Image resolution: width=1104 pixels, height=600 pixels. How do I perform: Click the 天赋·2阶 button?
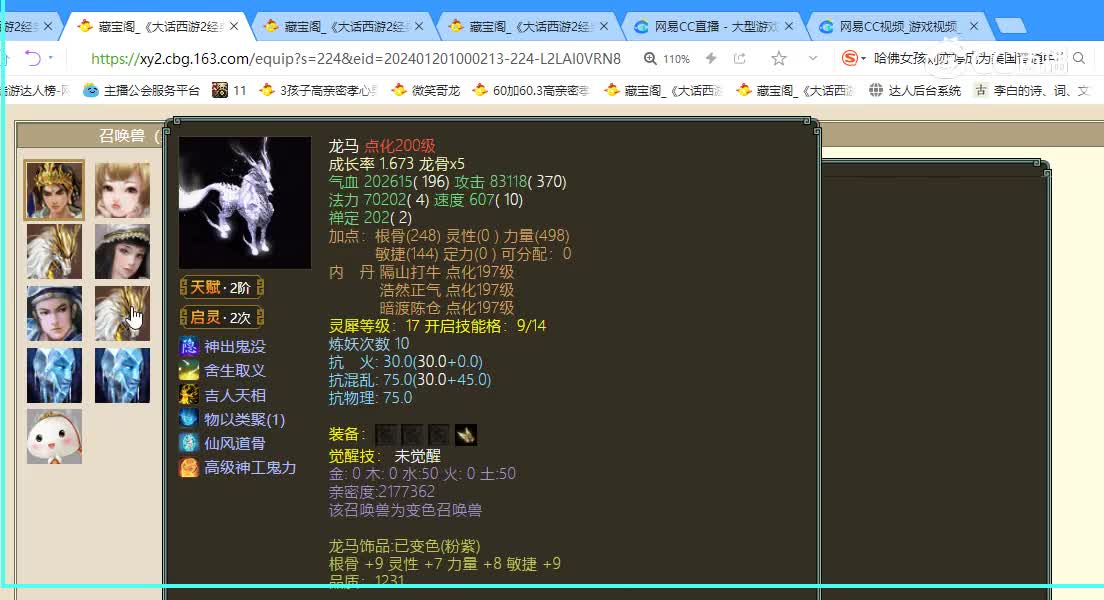coord(221,287)
